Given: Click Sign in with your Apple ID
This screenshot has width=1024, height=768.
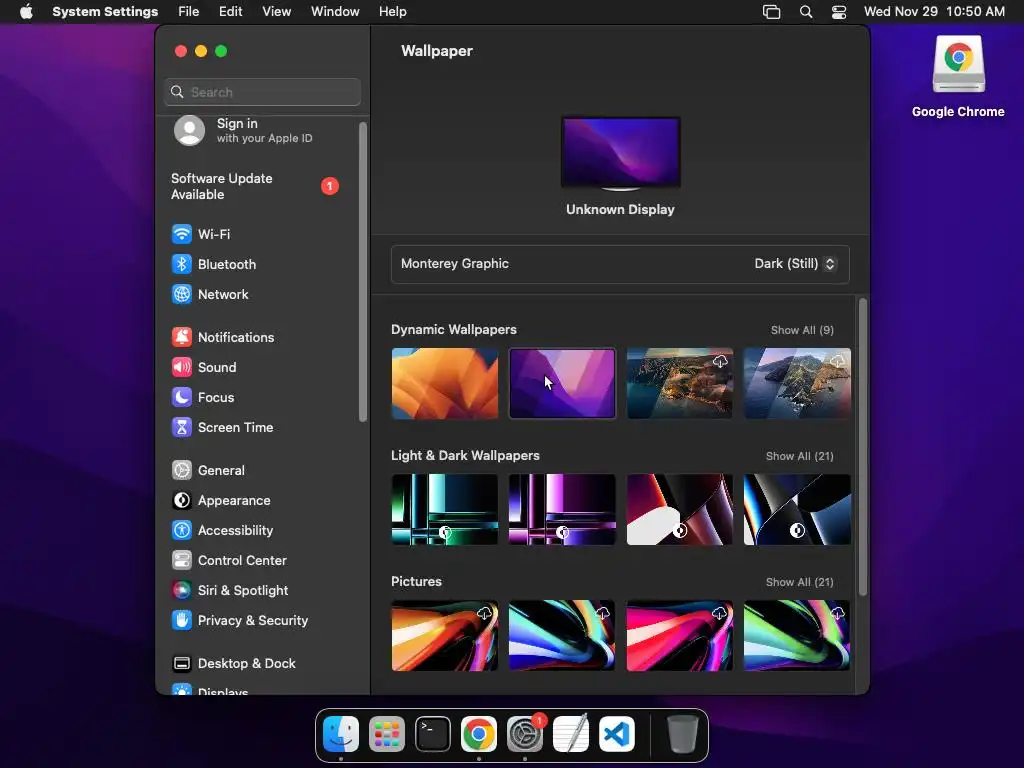Looking at the screenshot, I should [243, 130].
